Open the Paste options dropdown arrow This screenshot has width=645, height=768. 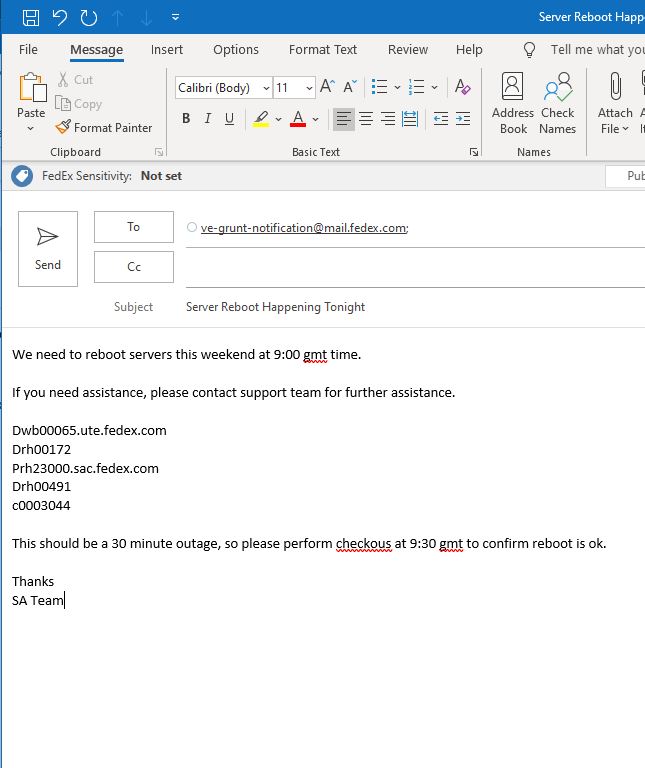tap(31, 130)
